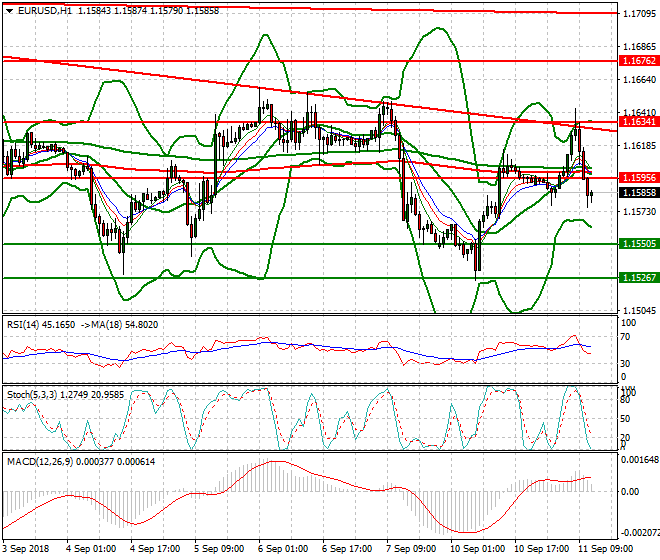Select the 1.15505 green level label
The image size is (660, 560).
(x=639, y=244)
